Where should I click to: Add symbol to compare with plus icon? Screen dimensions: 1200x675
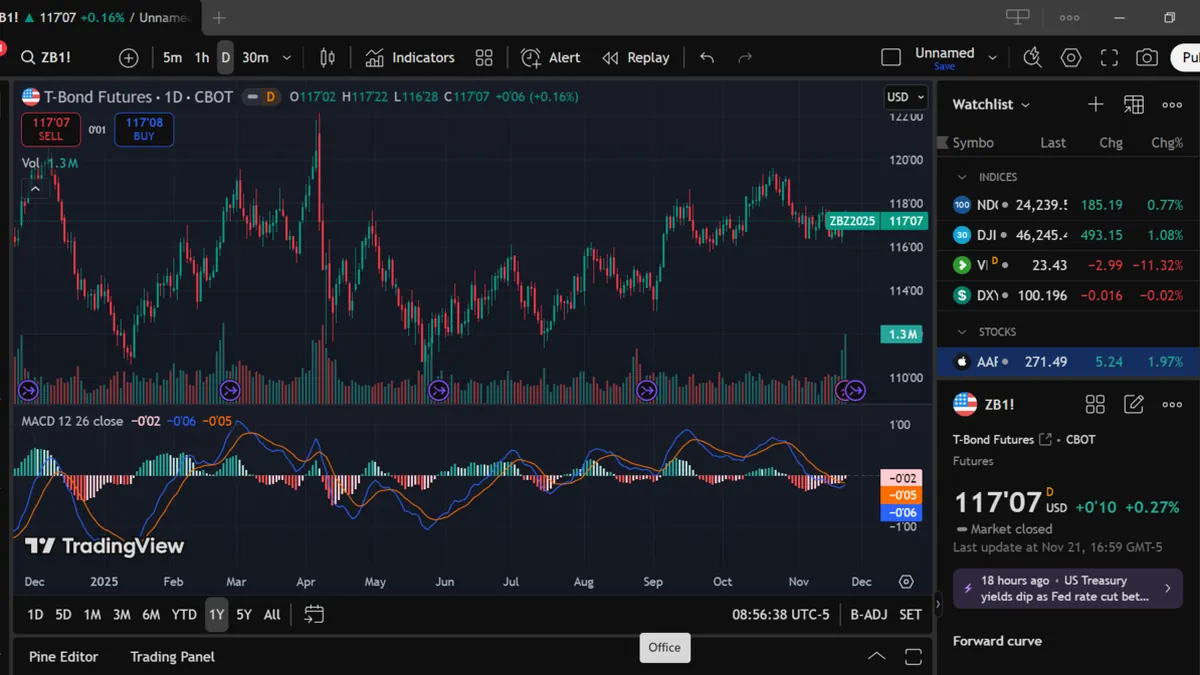click(128, 58)
